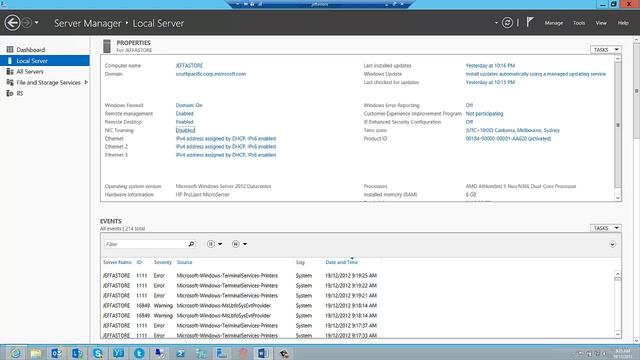Click the Forward navigation arrow
Image resolution: width=640 pixels, height=360 pixels.
pyautogui.click(x=27, y=23)
